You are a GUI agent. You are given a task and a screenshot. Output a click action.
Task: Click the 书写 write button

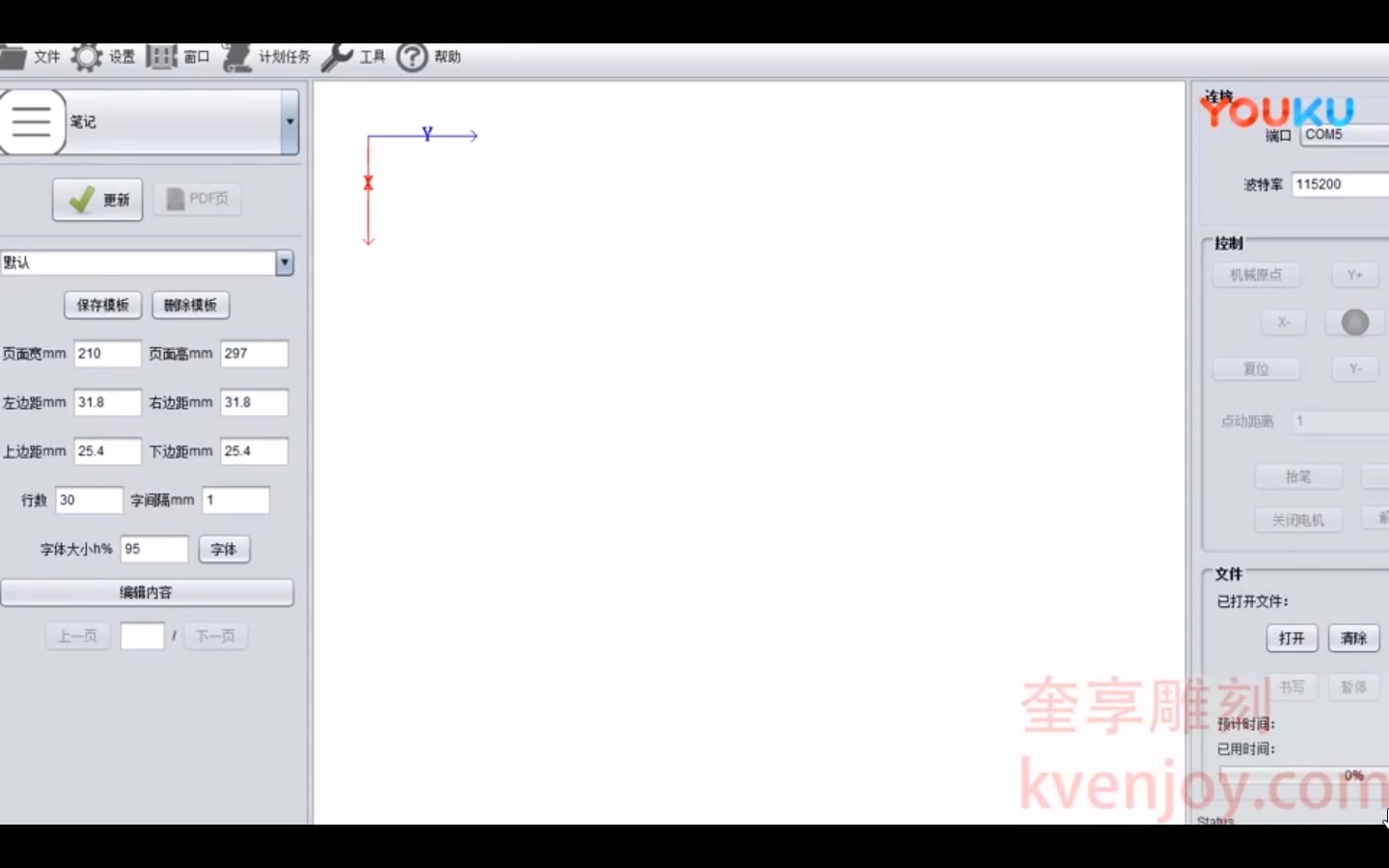tap(1292, 687)
